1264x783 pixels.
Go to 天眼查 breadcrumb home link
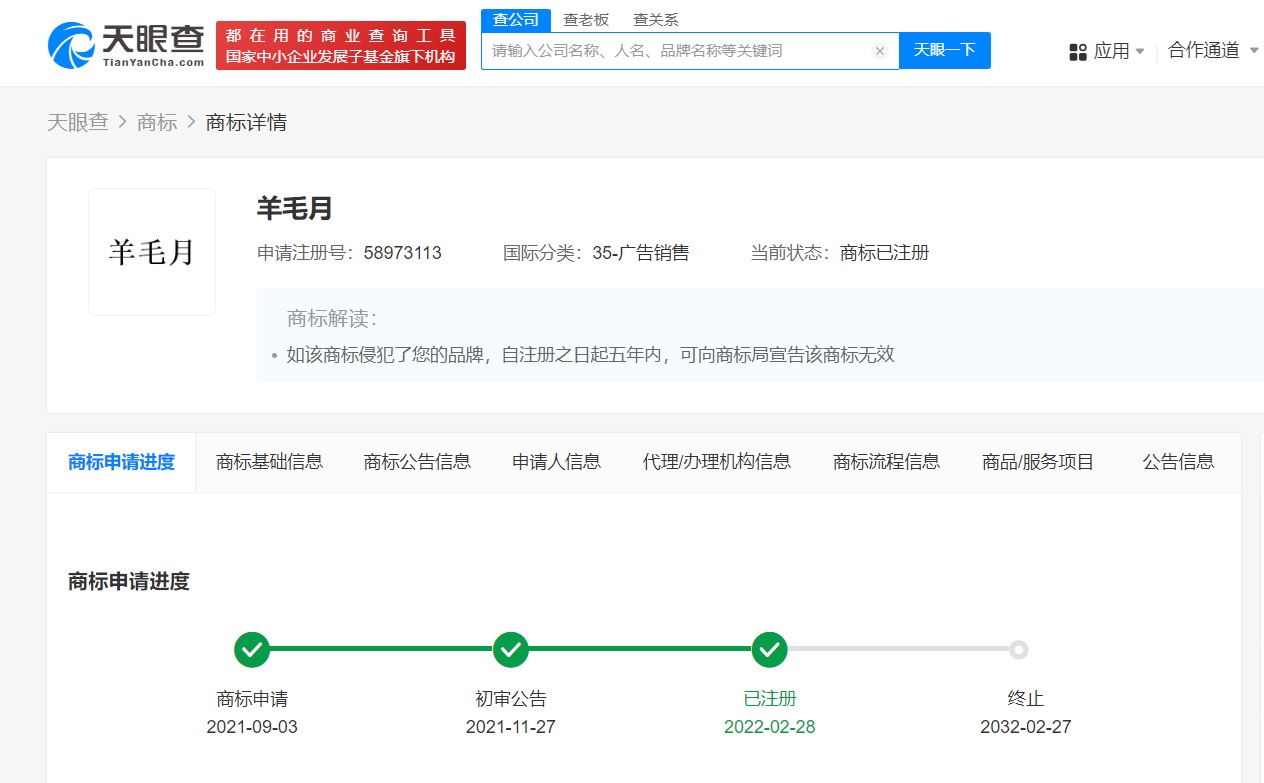[77, 122]
